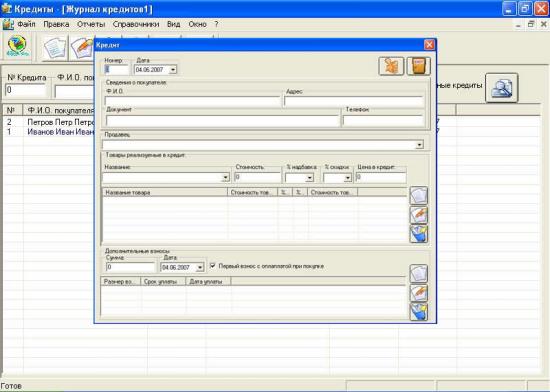
Task: Click the orange exit door icon in dialog
Action: [418, 66]
